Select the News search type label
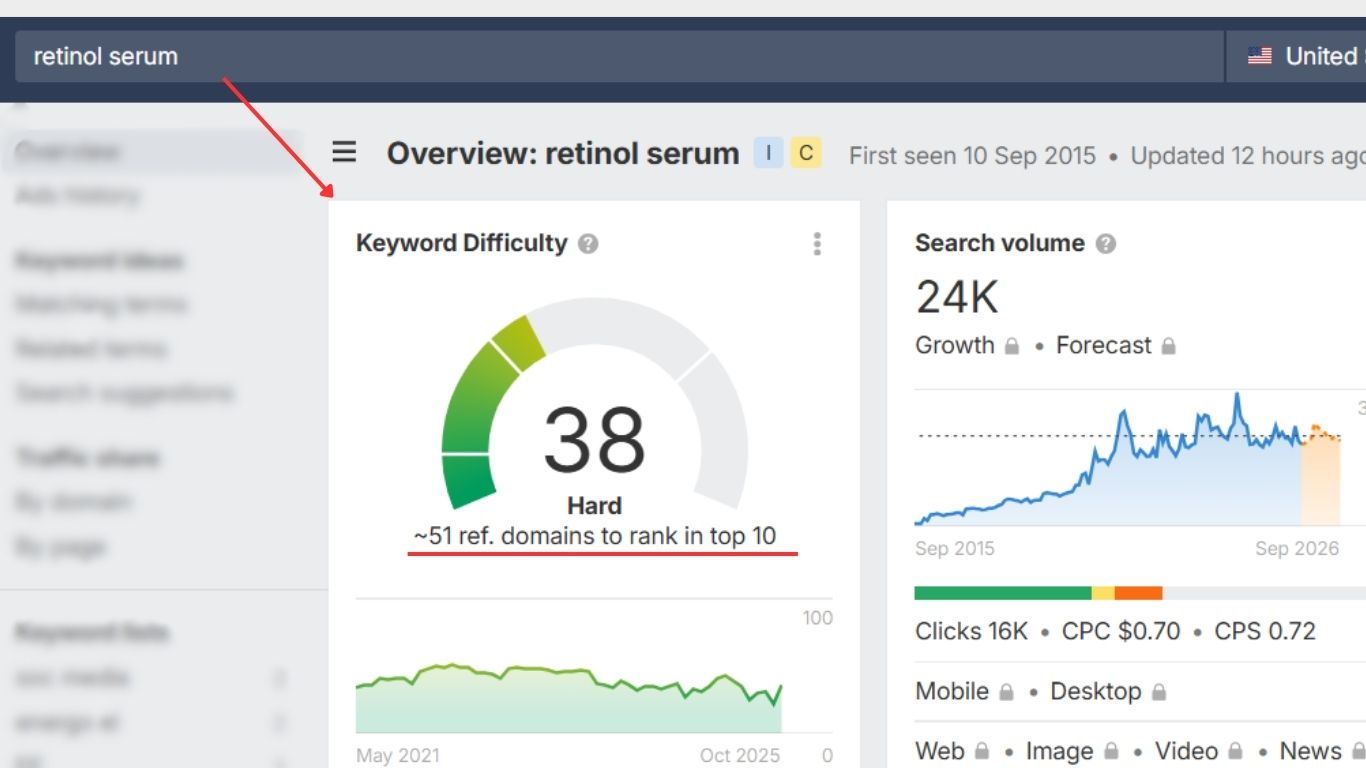1366x768 pixels. [x=1310, y=752]
